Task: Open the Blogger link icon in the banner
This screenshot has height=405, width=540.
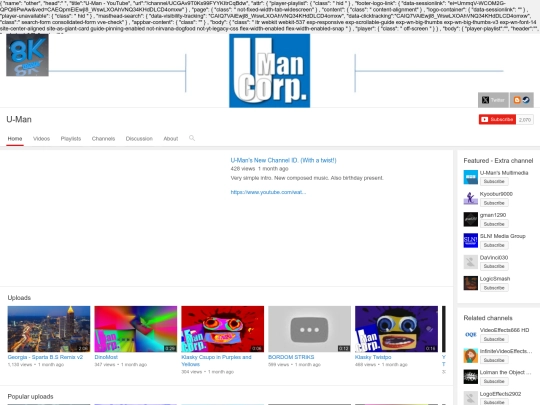Action: [x=517, y=100]
